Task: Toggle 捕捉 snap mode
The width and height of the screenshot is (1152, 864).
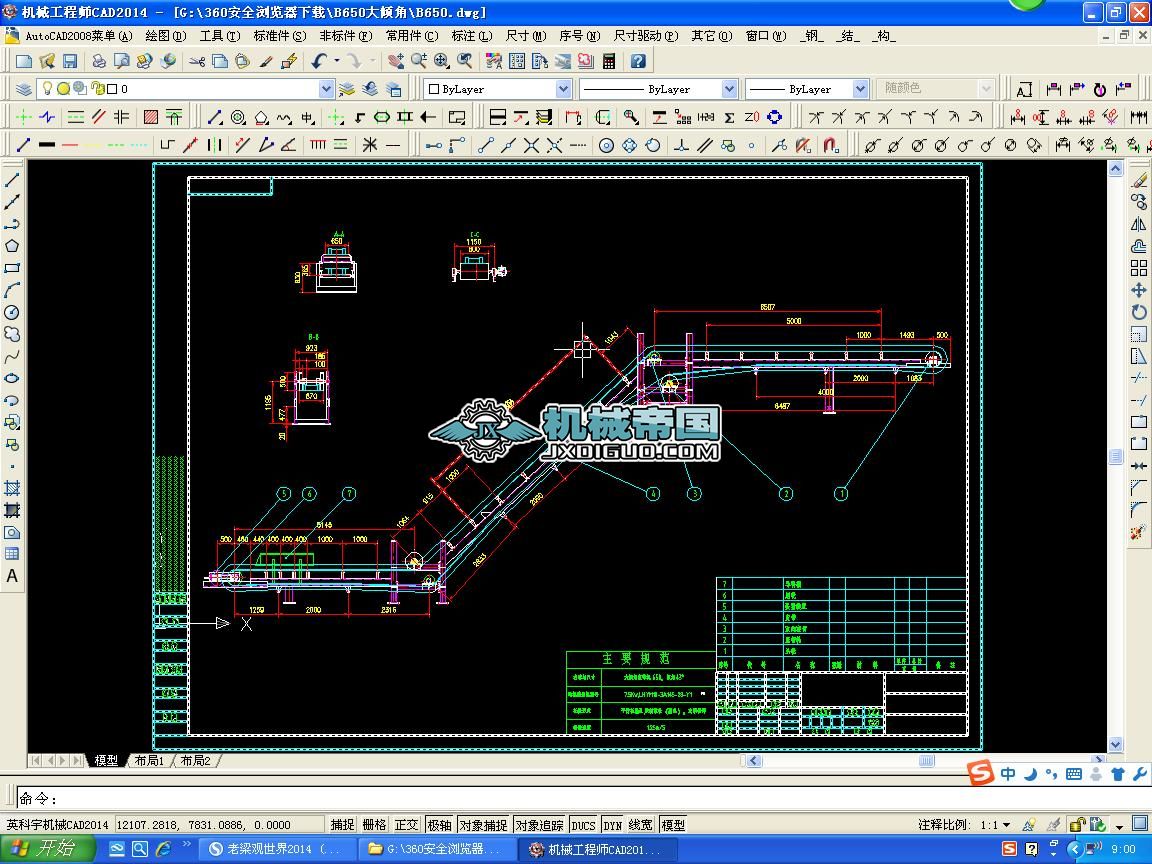Action: (x=342, y=825)
